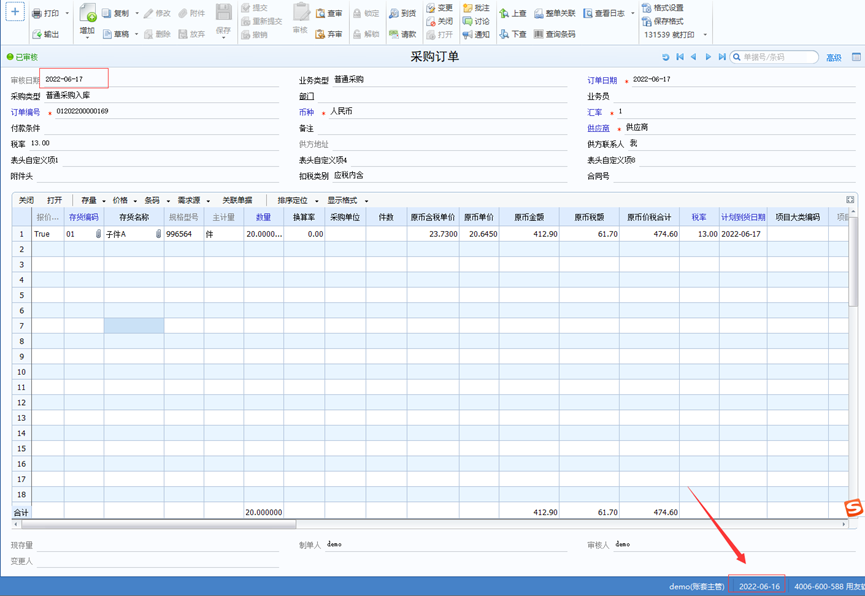
Task: Click the 存货名称 cell 子件A
Action: tap(134, 234)
